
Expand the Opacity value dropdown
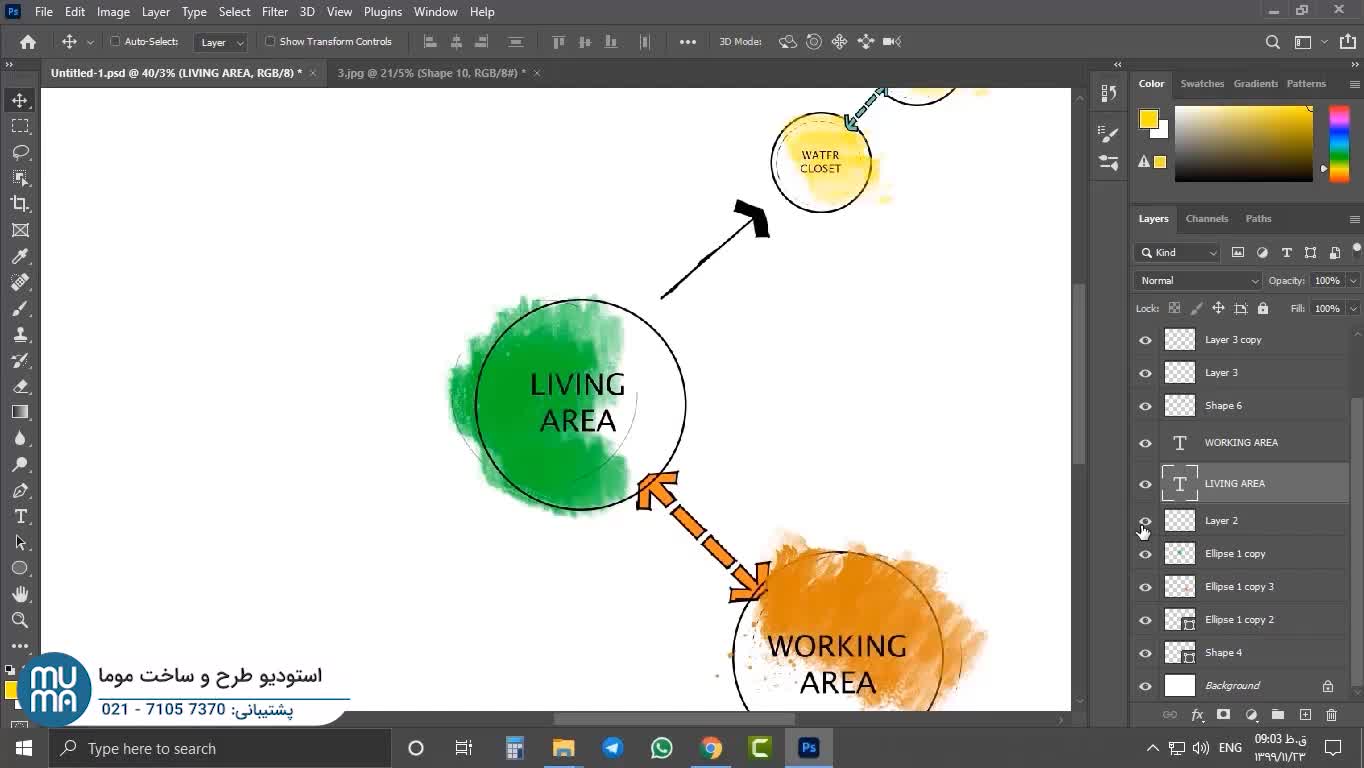click(x=1352, y=281)
